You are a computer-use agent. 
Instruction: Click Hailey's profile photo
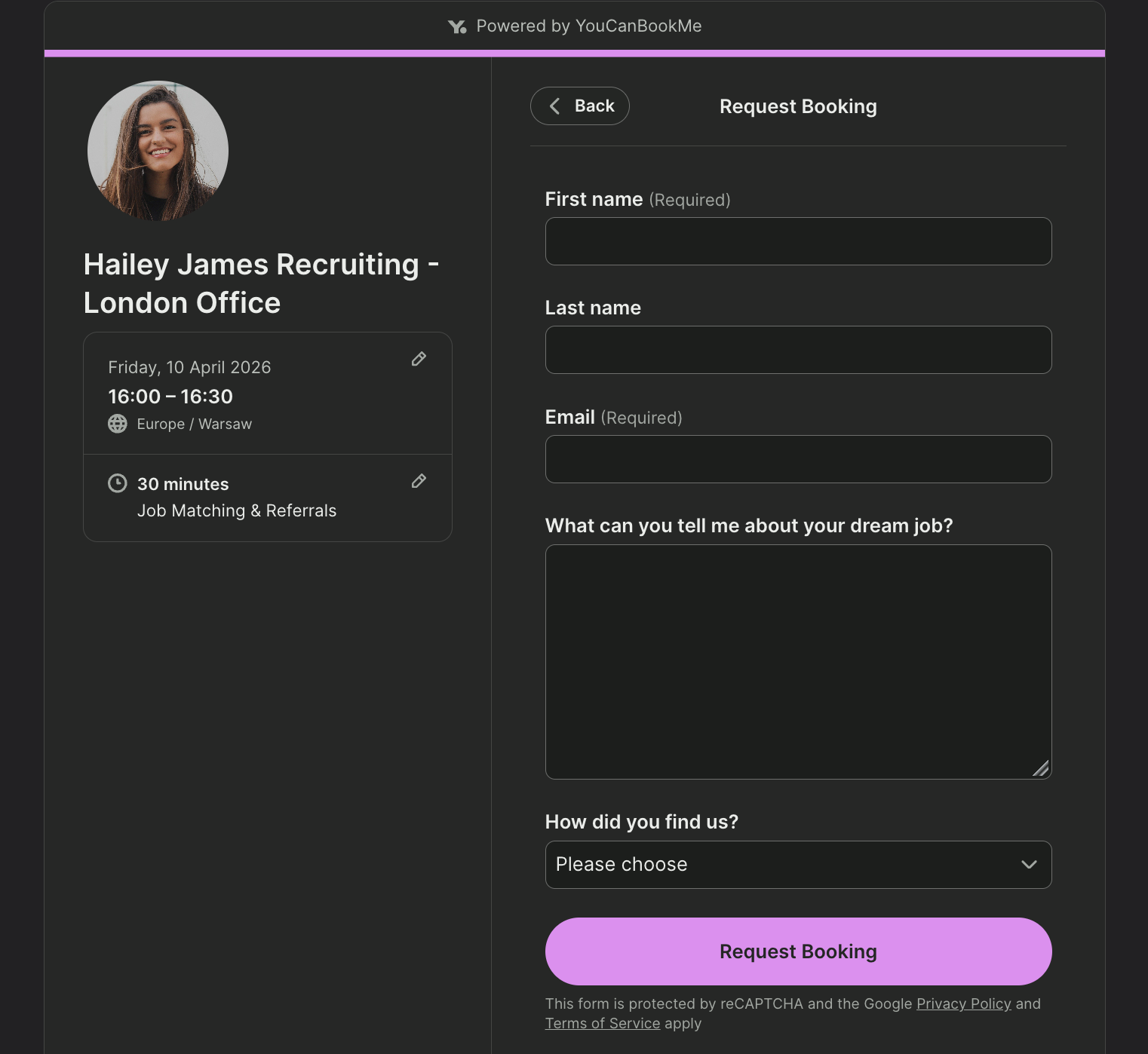[158, 150]
